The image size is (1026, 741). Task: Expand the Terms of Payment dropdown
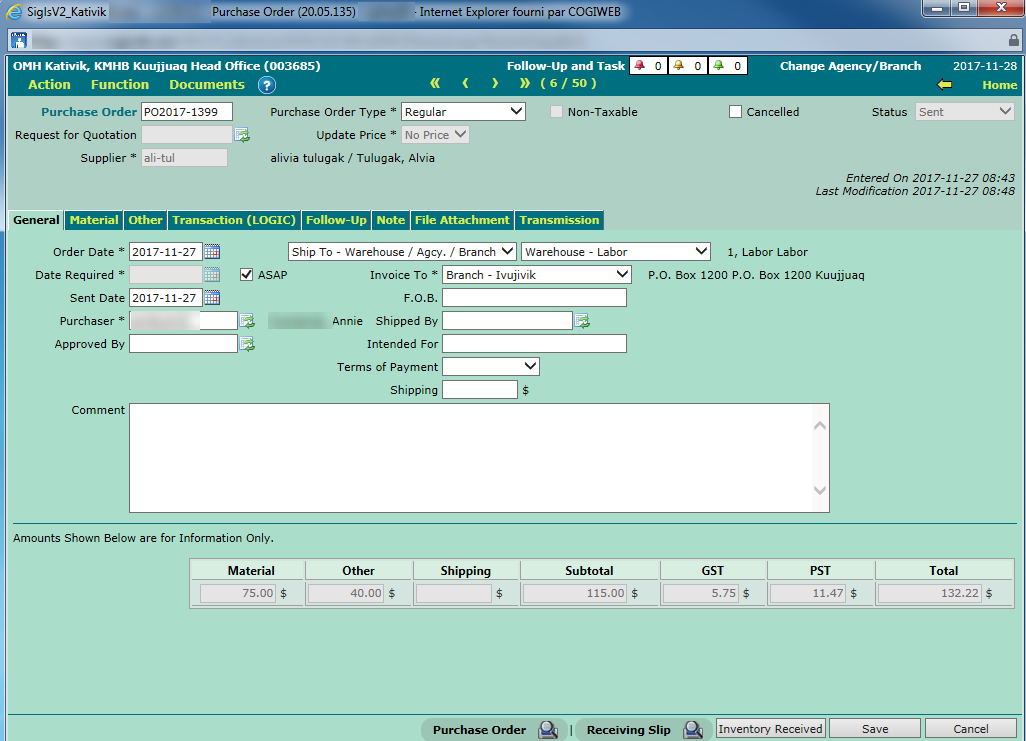tap(490, 367)
